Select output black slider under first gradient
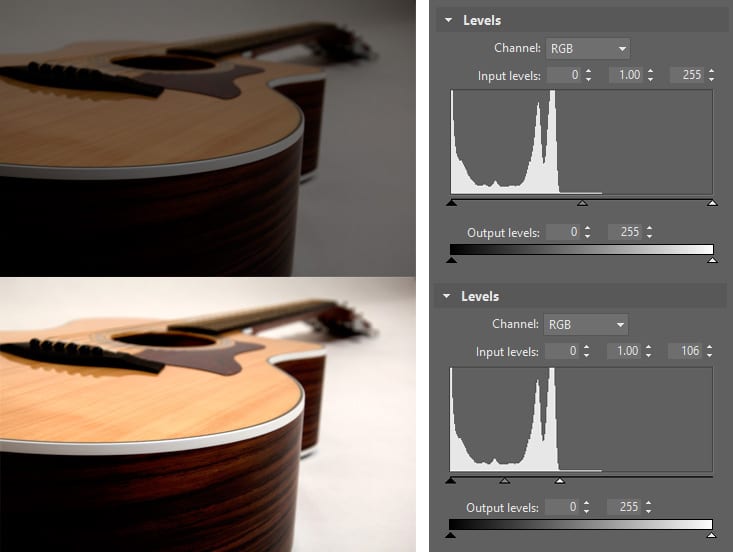This screenshot has height=552, width=733. click(451, 260)
